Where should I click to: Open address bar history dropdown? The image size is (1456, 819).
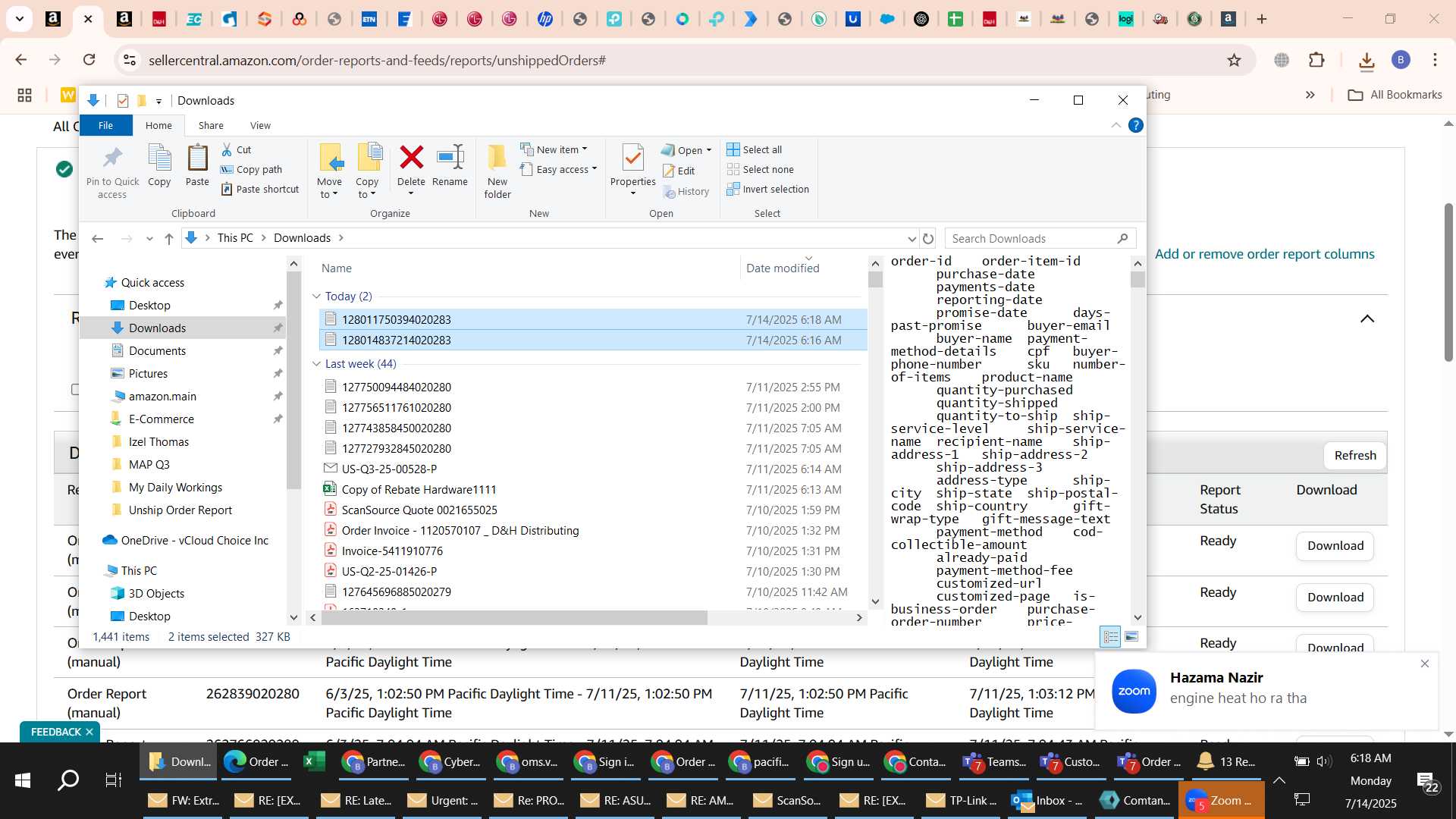(x=912, y=238)
